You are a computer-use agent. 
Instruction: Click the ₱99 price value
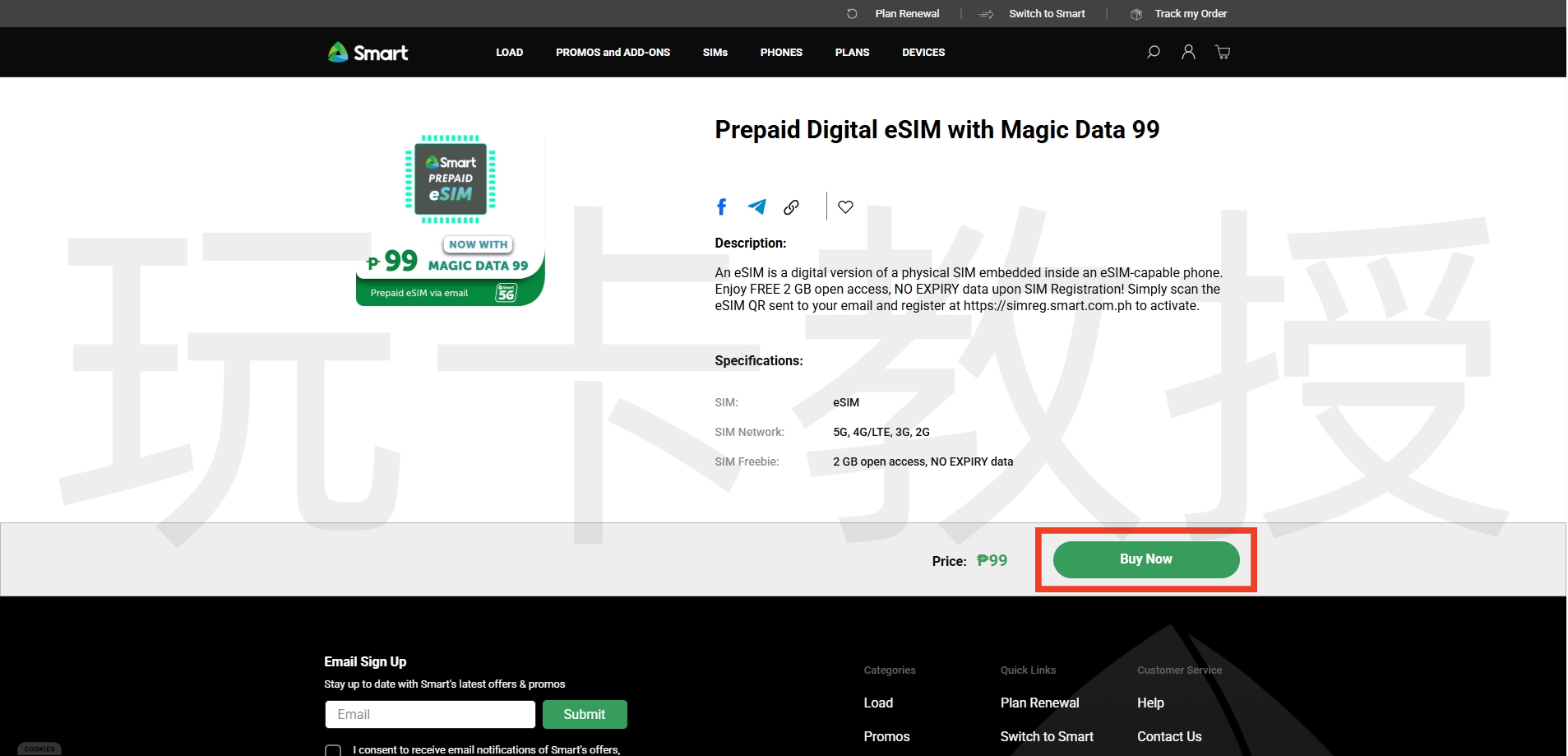pos(992,560)
